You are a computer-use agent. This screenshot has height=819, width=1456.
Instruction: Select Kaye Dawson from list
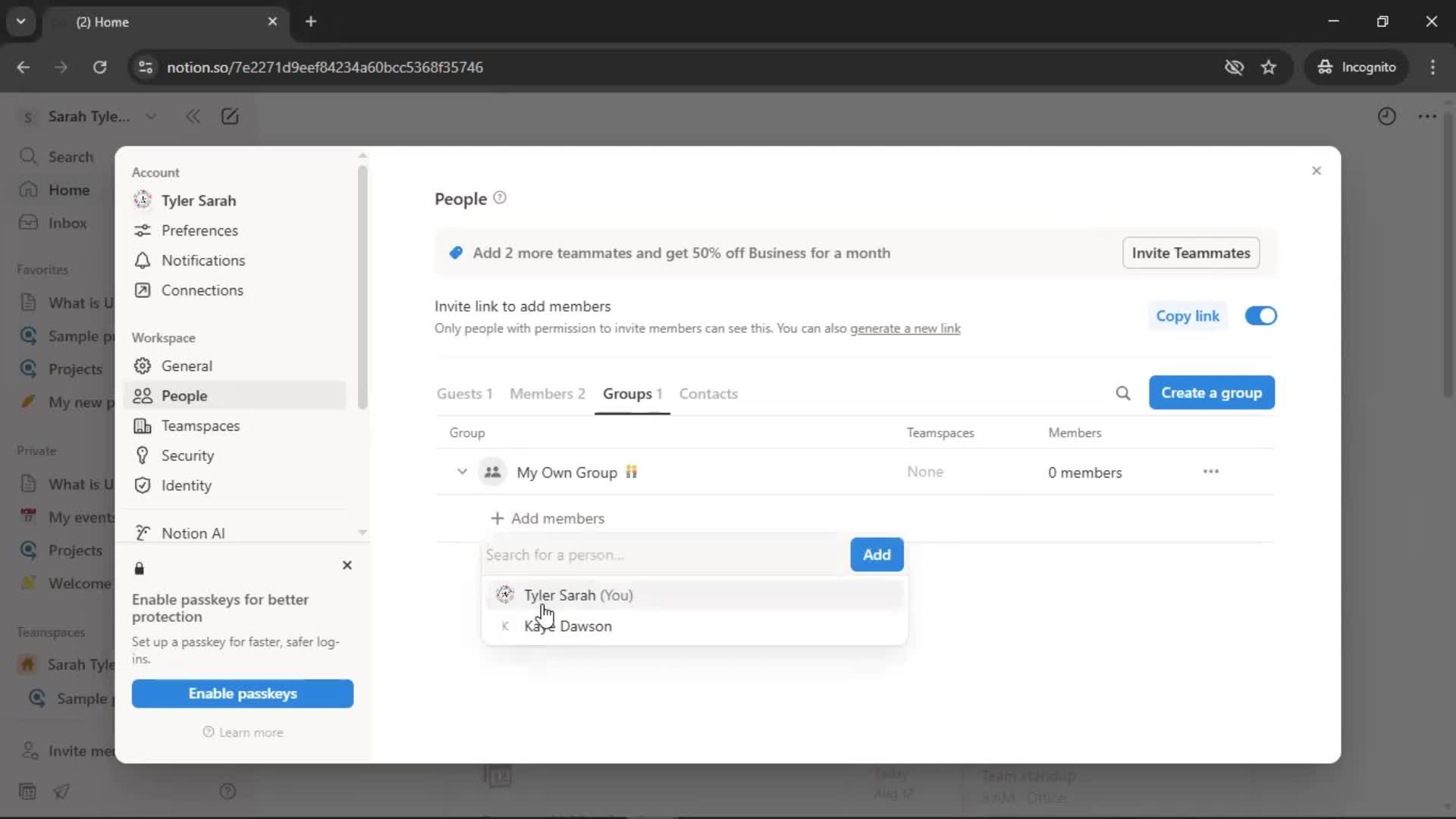pos(694,626)
